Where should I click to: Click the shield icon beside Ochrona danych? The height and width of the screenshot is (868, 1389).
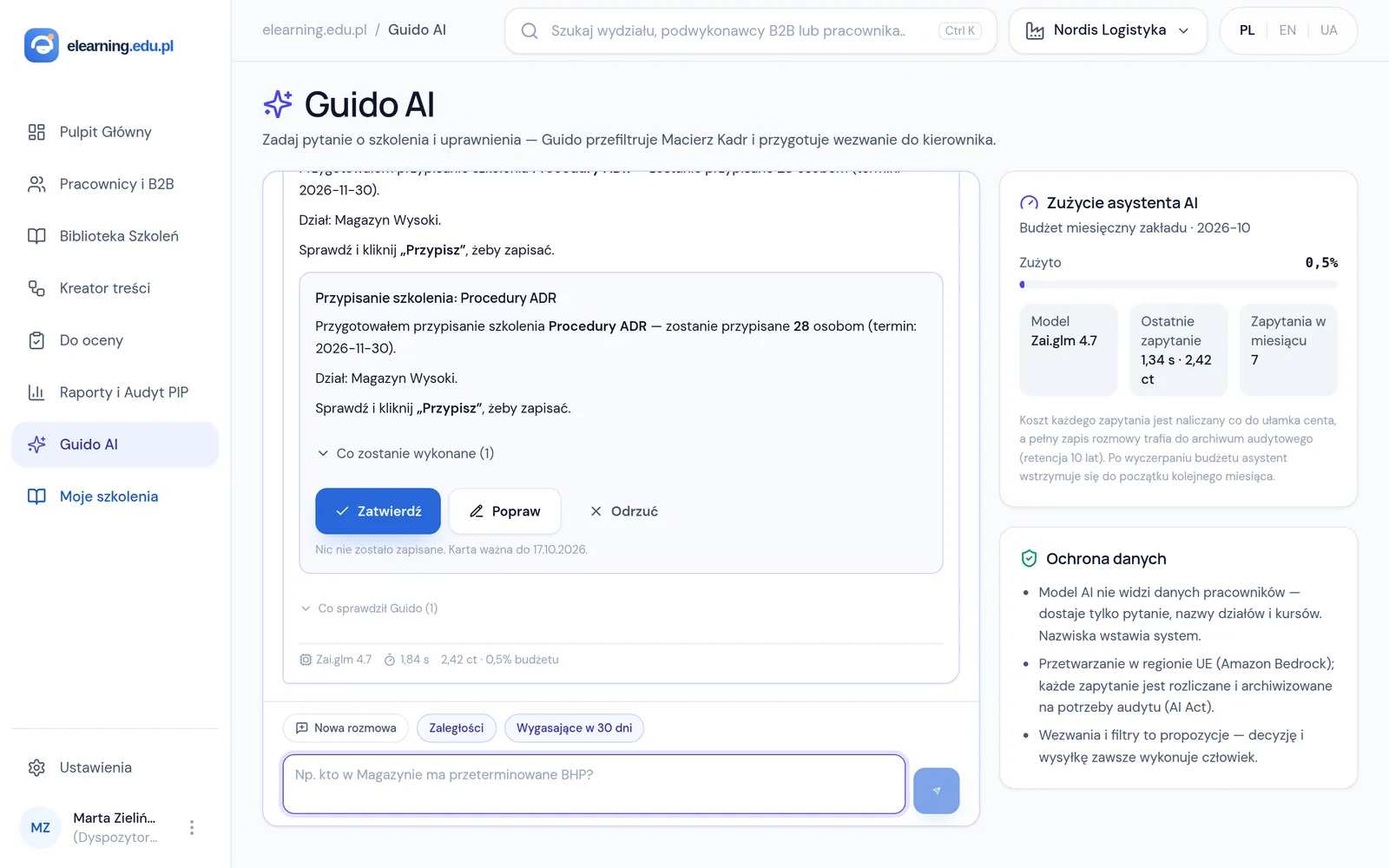[x=1029, y=559]
